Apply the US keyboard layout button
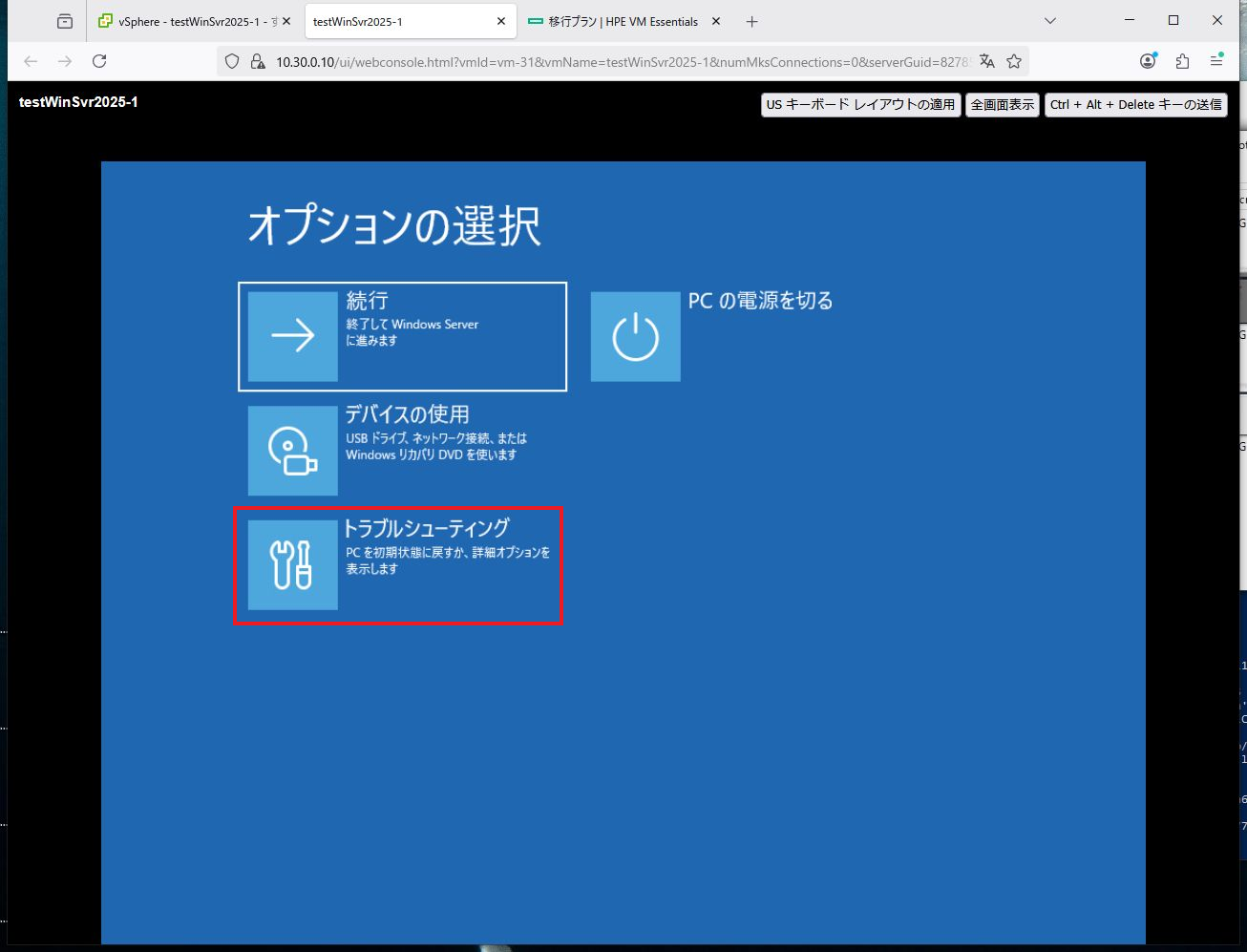 point(860,105)
